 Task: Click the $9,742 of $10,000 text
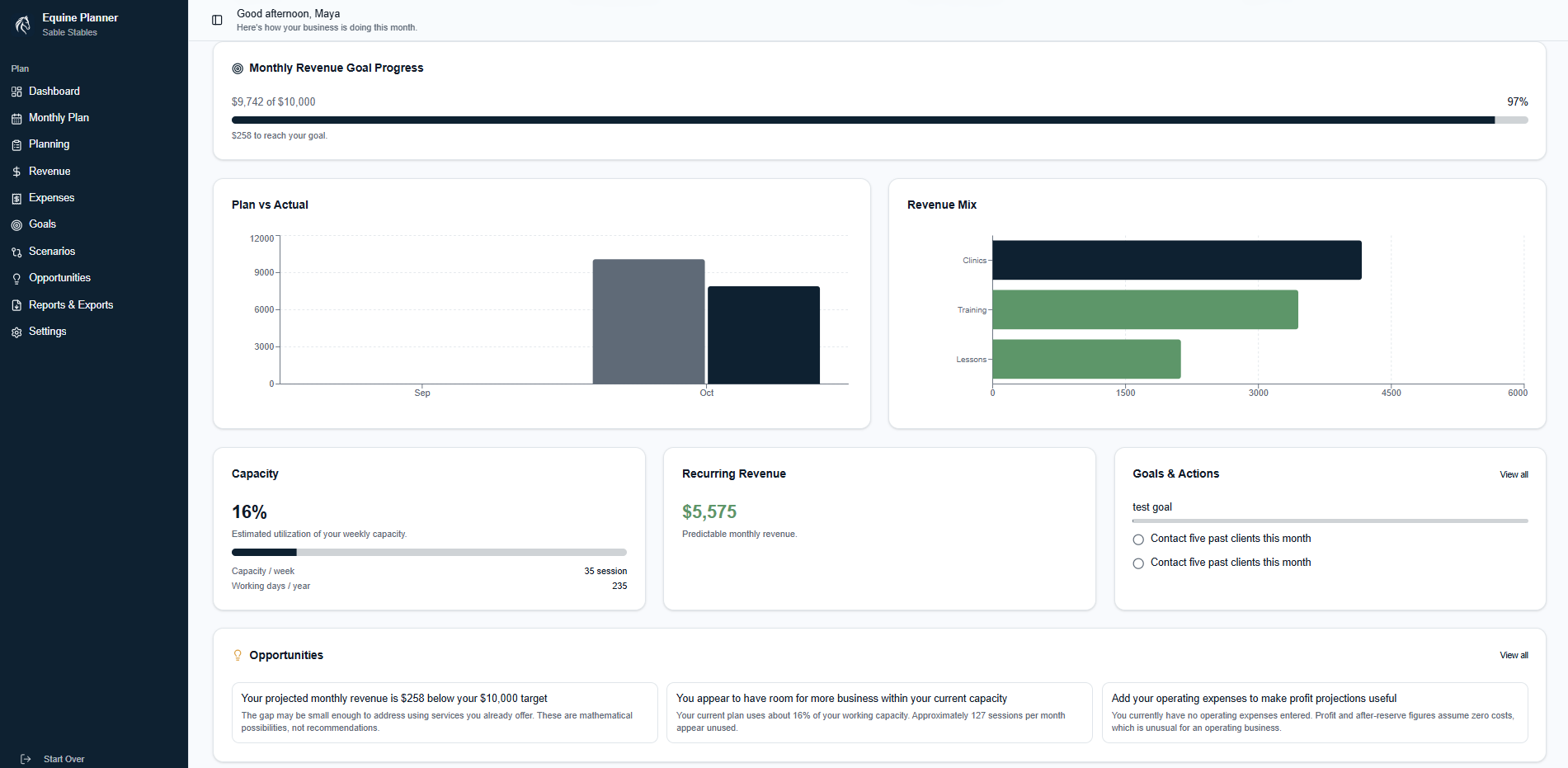click(273, 102)
